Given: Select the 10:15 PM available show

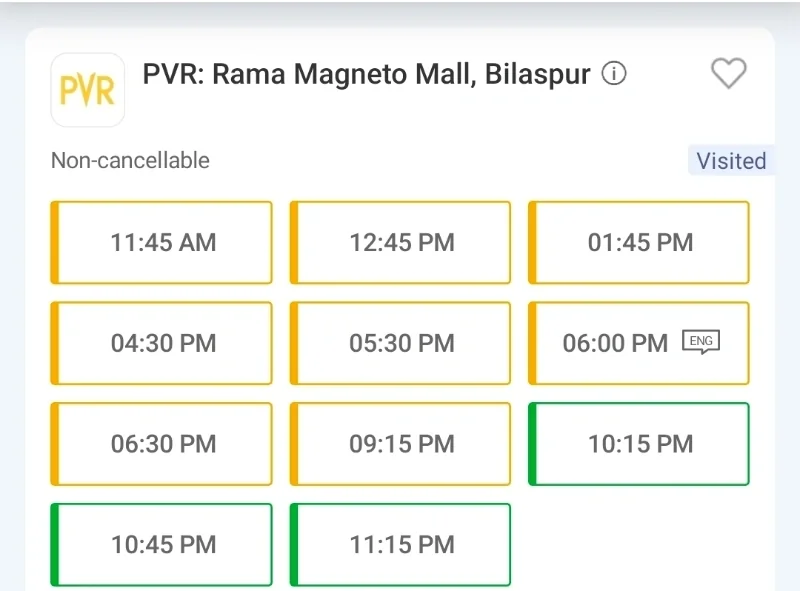Looking at the screenshot, I should [x=640, y=444].
